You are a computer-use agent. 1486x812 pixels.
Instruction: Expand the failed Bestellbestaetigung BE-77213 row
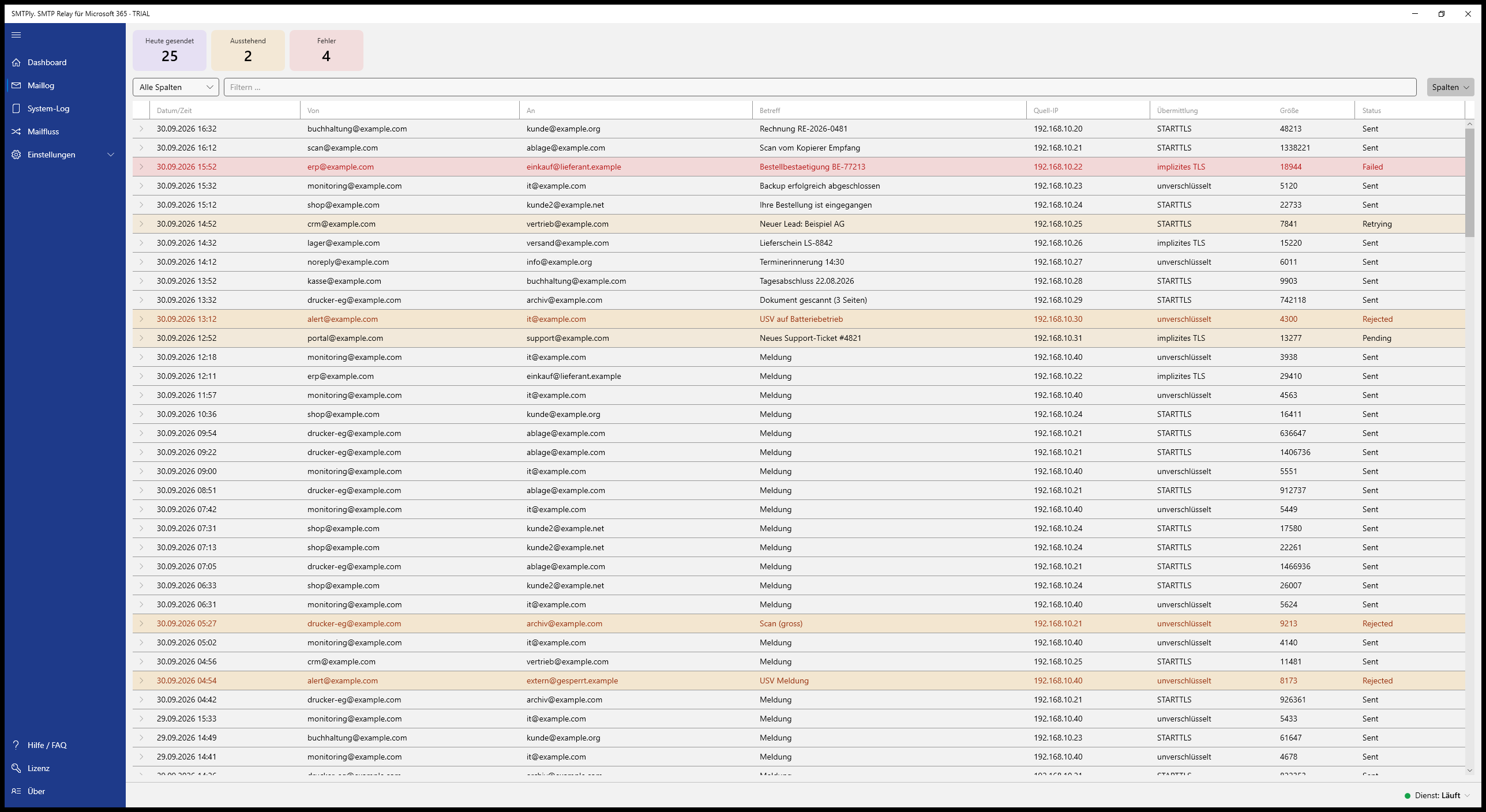(141, 167)
